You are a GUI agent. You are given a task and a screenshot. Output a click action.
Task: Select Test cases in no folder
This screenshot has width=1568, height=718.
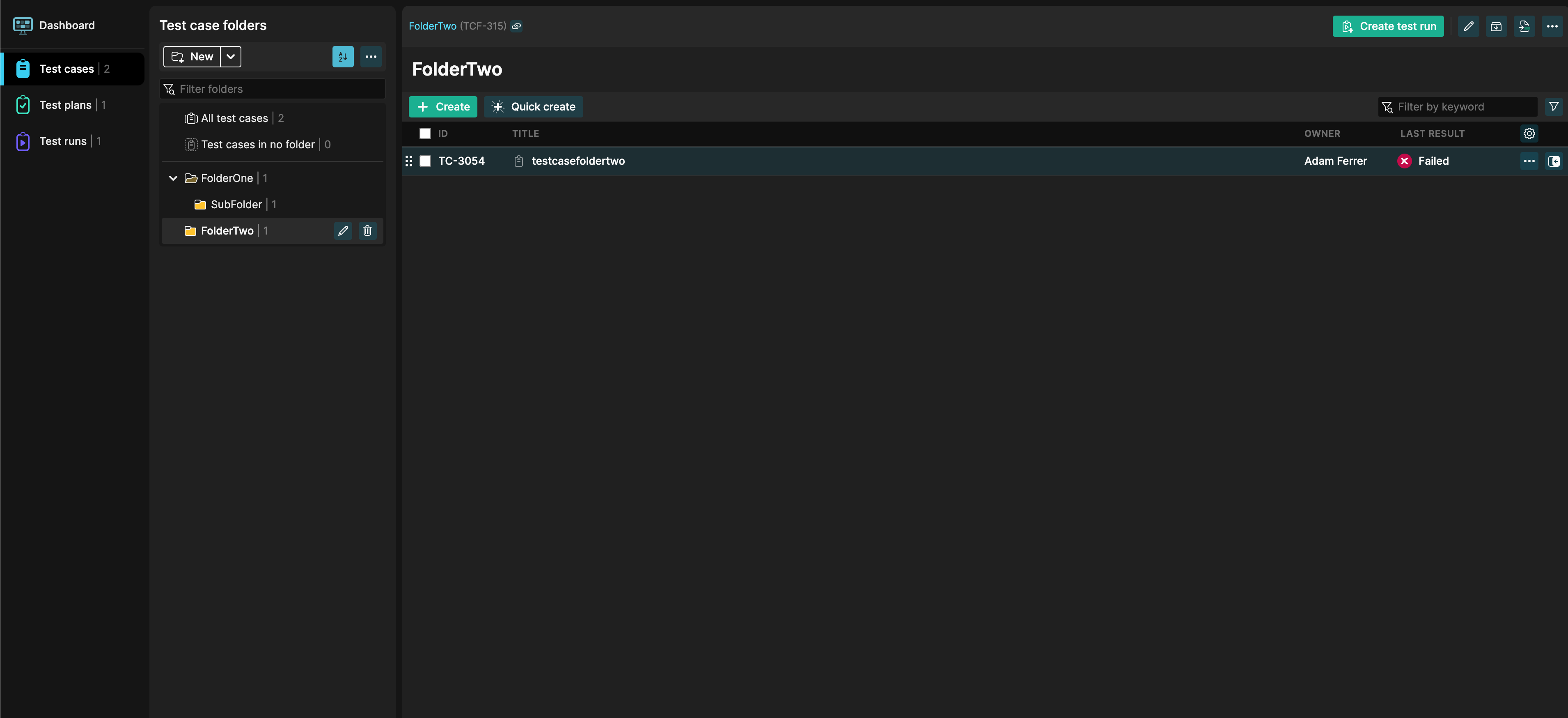tap(273, 144)
